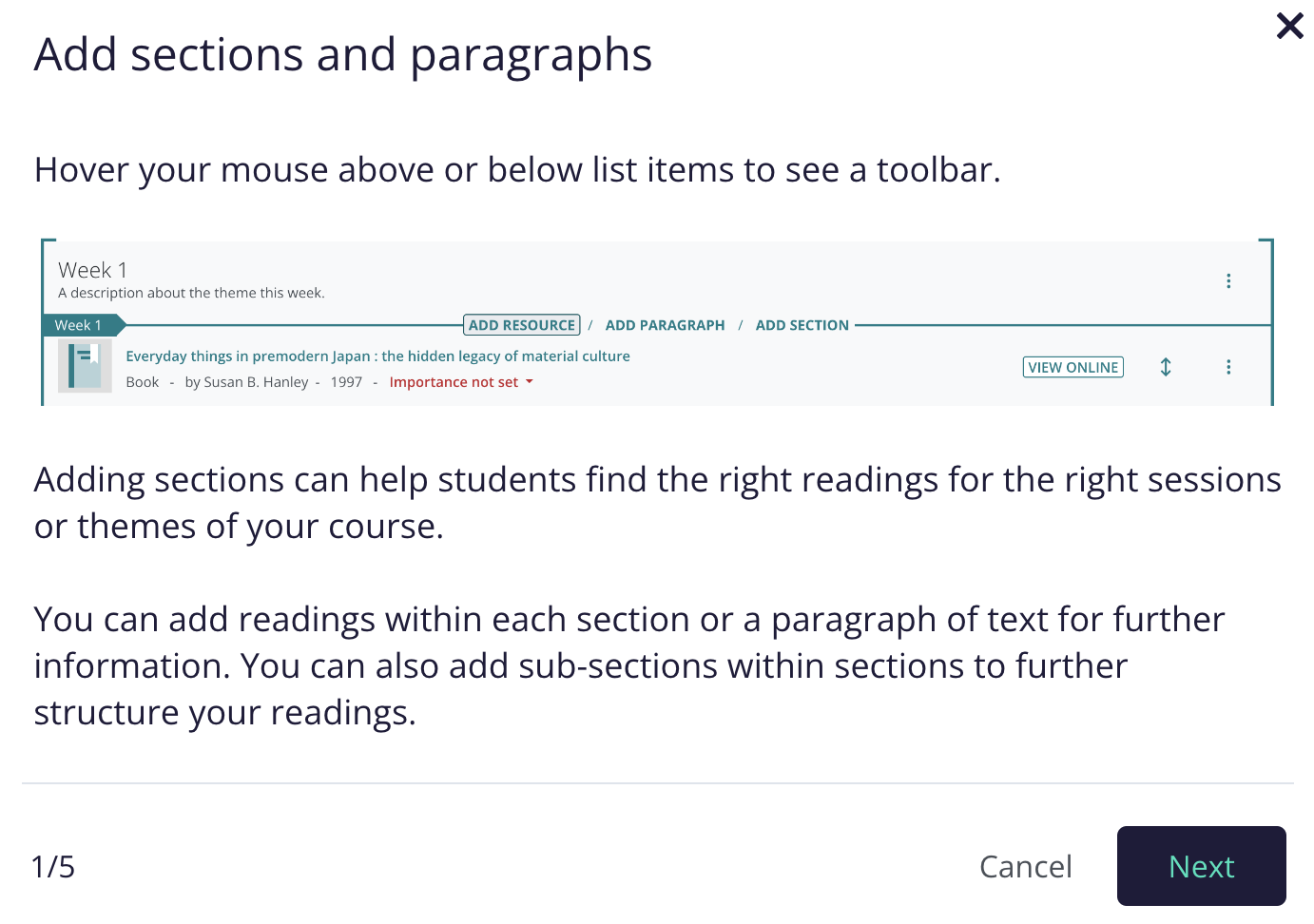Select ADD PARAGRAPH in the toolbar
The height and width of the screenshot is (924, 1314).
(x=665, y=325)
